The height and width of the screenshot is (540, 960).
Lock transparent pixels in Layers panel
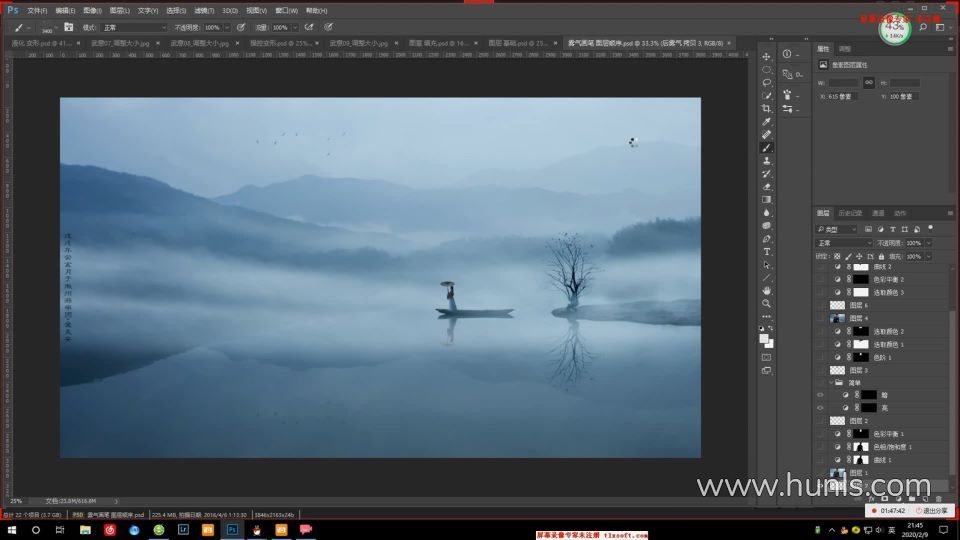[x=837, y=256]
